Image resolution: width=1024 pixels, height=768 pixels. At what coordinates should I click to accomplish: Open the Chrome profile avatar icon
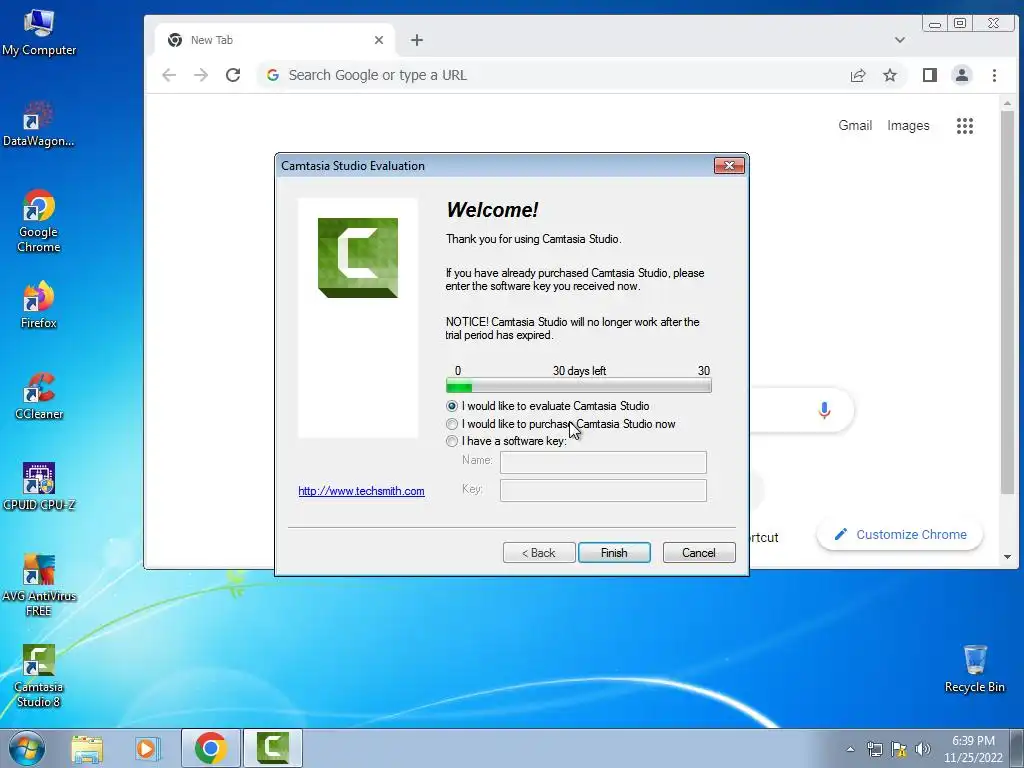click(x=961, y=75)
